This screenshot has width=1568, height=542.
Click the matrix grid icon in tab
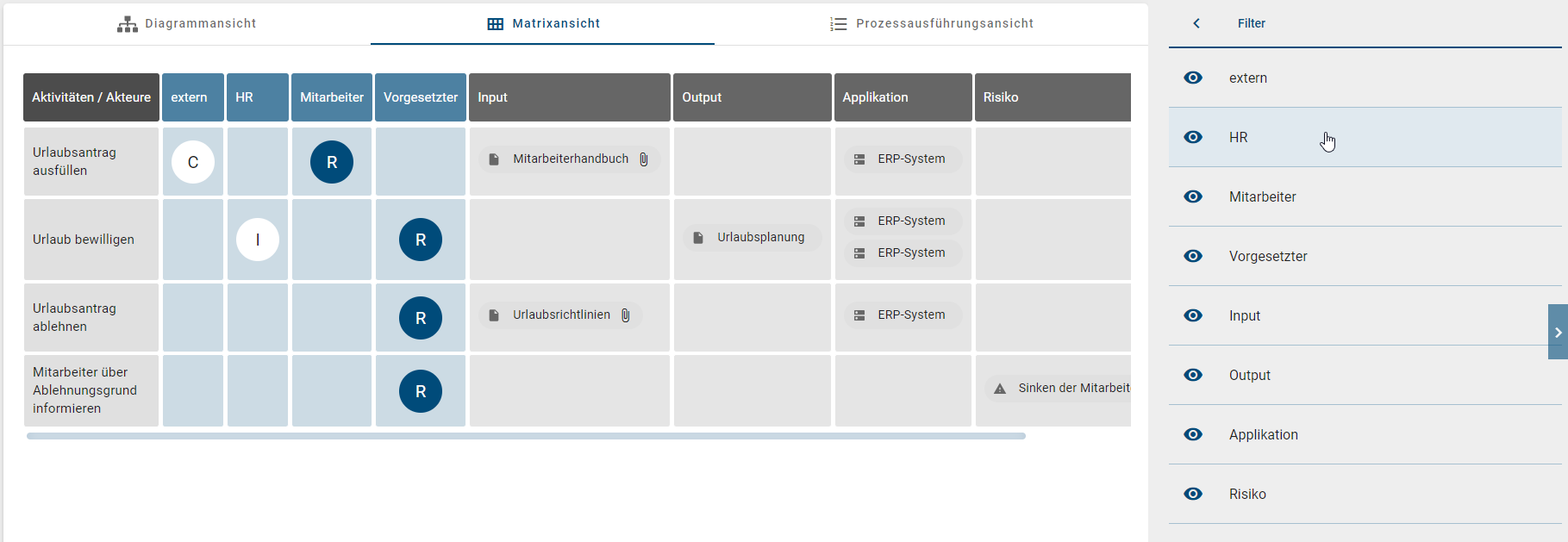pos(496,24)
